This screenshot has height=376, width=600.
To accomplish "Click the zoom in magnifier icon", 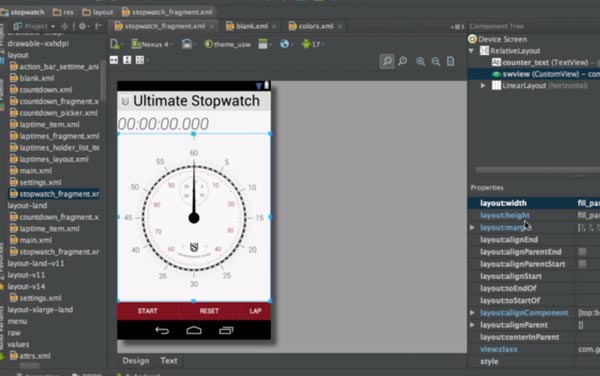I will [421, 62].
